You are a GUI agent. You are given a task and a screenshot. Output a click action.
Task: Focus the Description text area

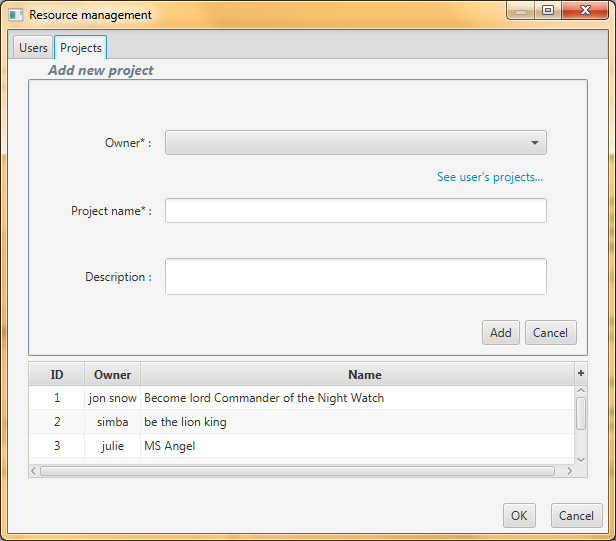click(x=356, y=276)
